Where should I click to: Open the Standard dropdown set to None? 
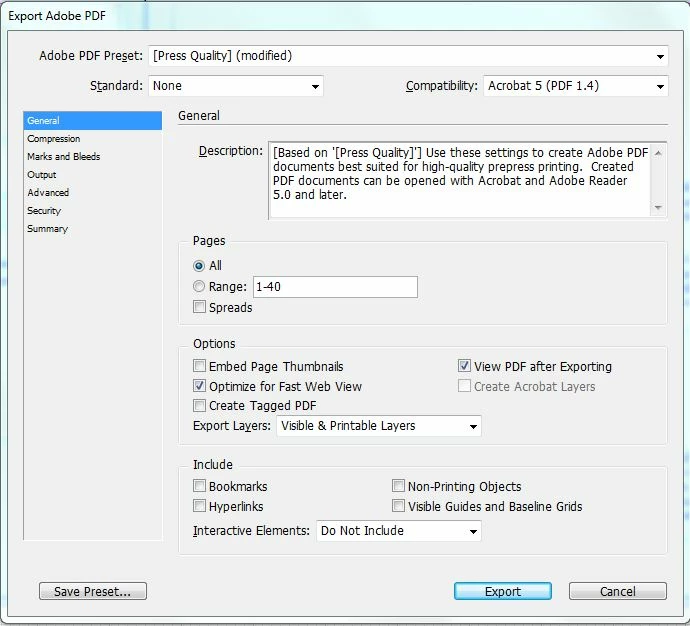tap(236, 86)
